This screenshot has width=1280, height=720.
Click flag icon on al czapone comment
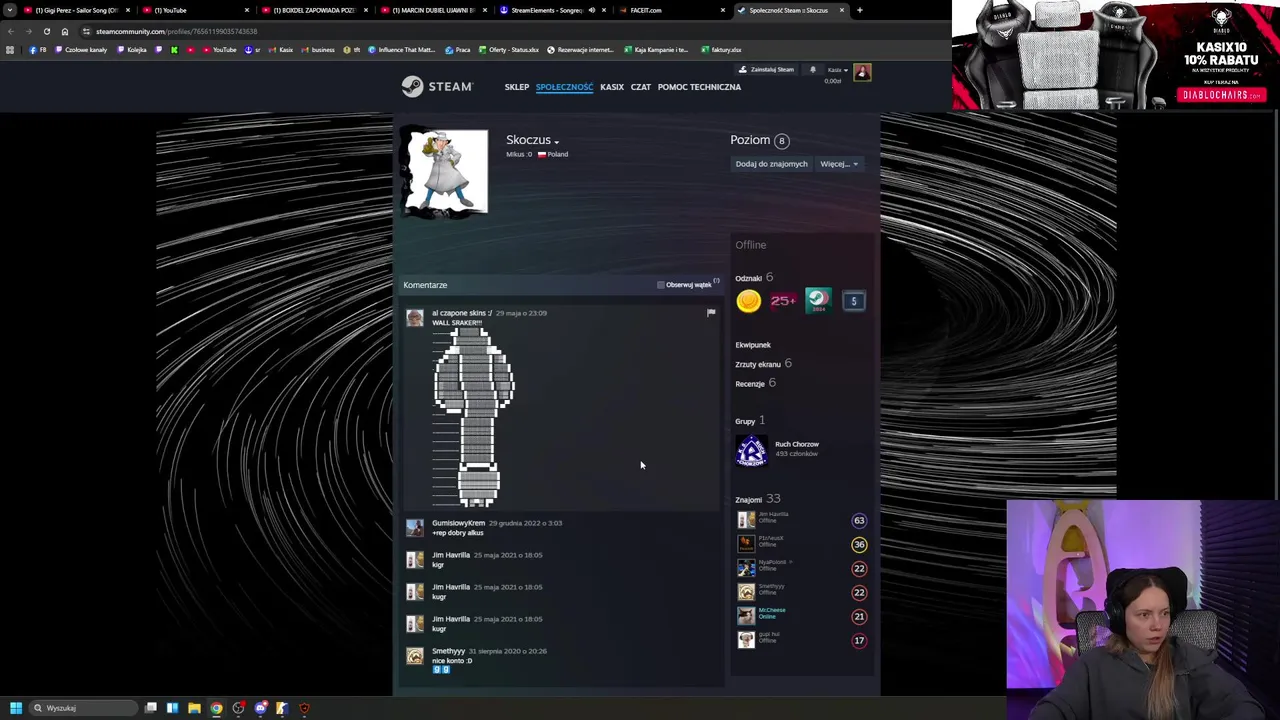711,313
